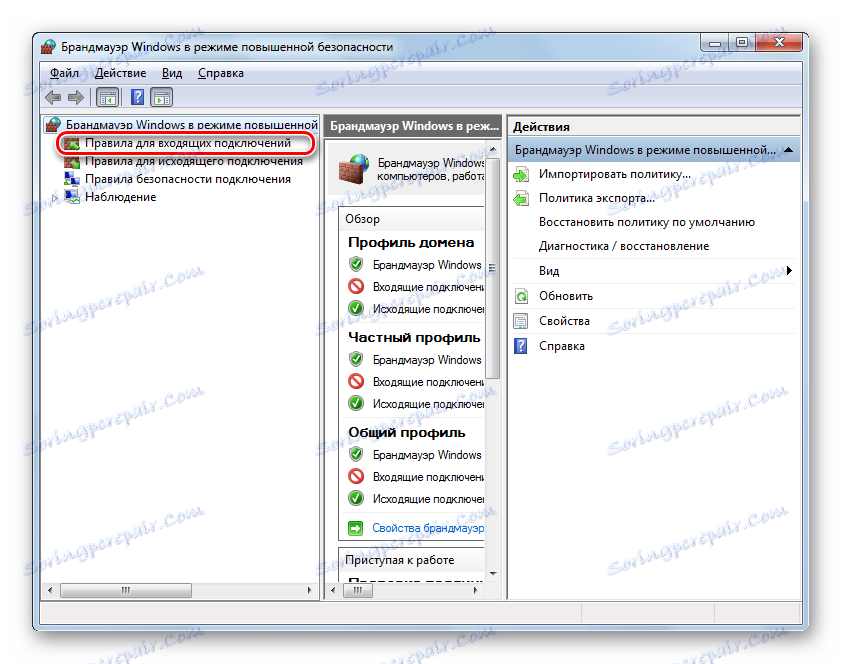Open the Действие menu
Viewport: 842px width, 664px height.
(120, 74)
